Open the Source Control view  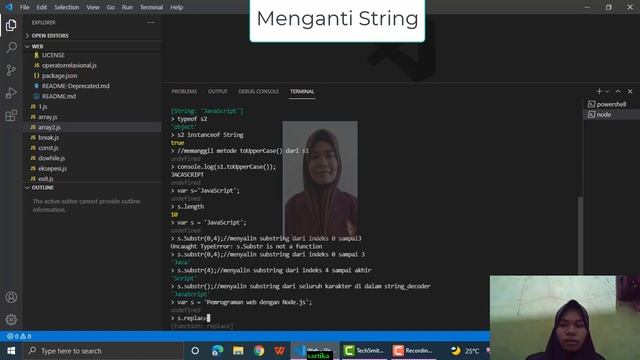pyautogui.click(x=11, y=70)
